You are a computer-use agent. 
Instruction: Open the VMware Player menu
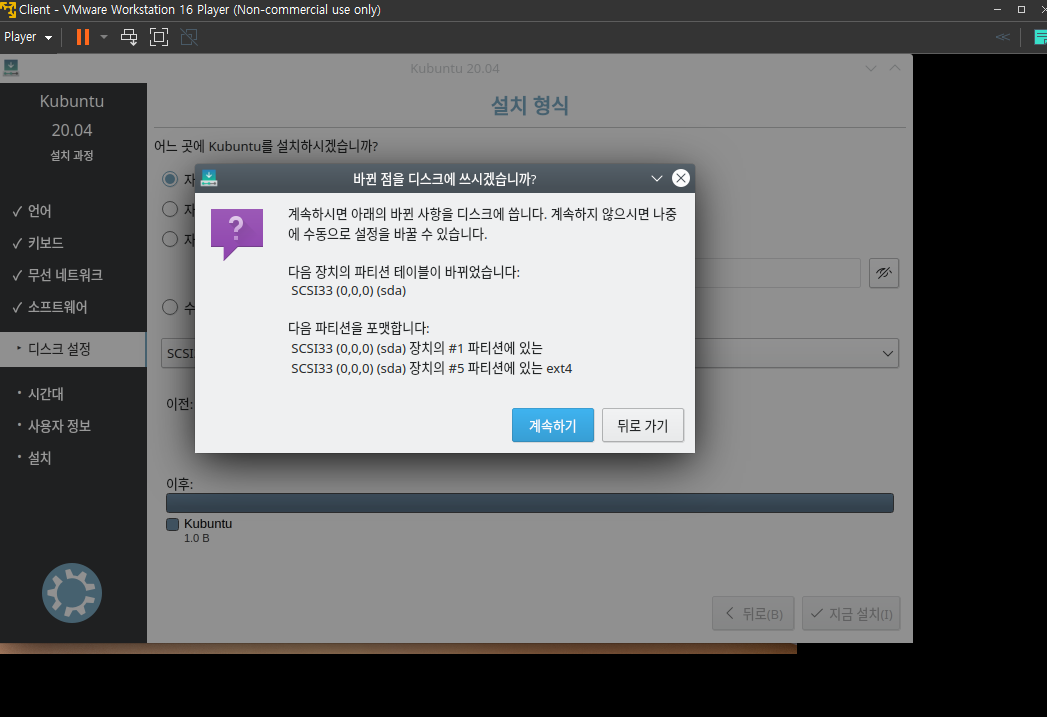(x=27, y=37)
